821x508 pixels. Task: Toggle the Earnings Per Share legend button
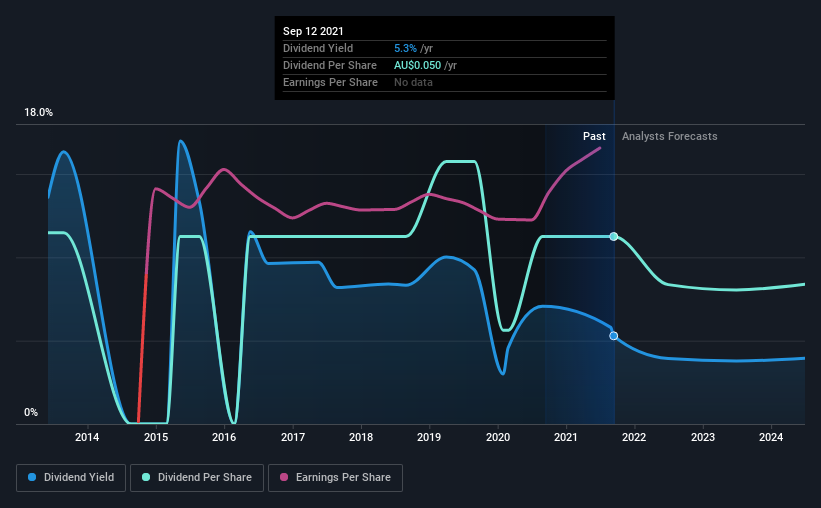click(x=335, y=478)
